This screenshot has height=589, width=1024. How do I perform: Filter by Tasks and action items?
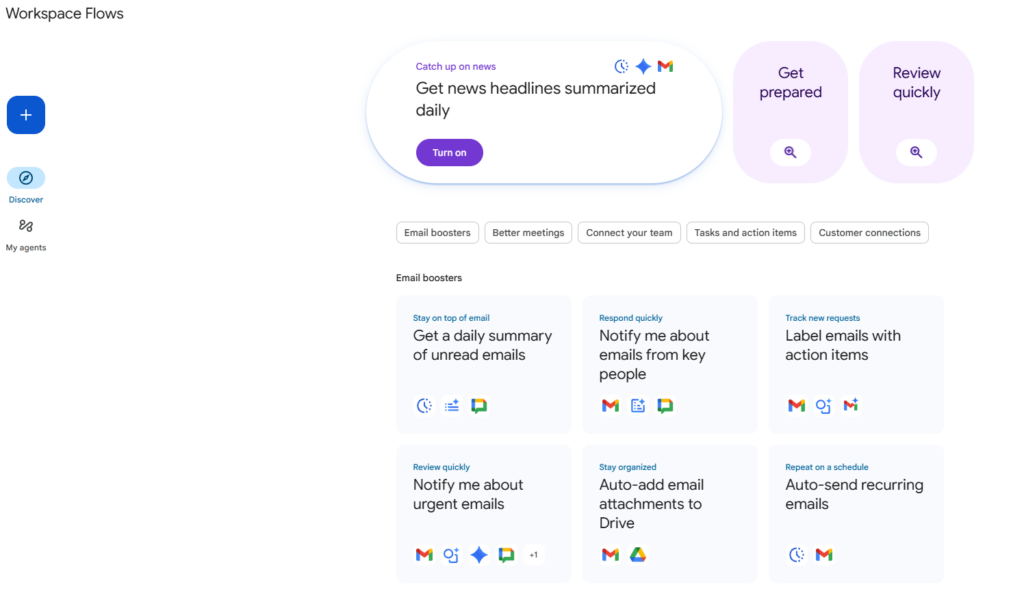click(745, 233)
